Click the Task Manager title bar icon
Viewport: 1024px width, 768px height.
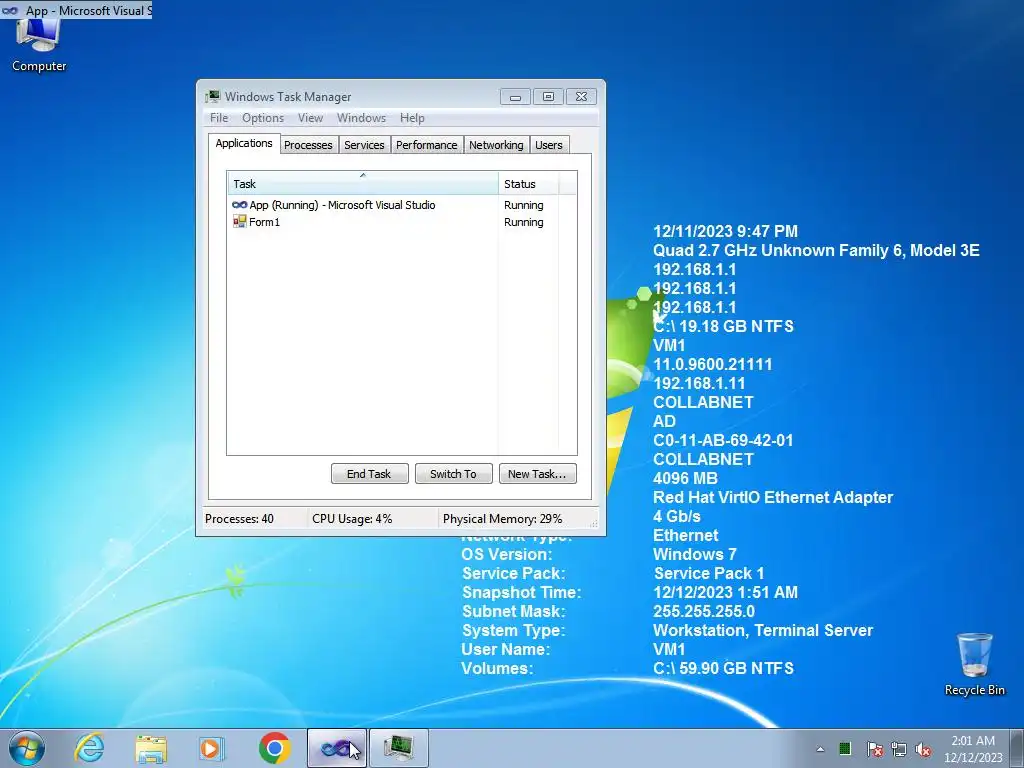click(x=213, y=97)
